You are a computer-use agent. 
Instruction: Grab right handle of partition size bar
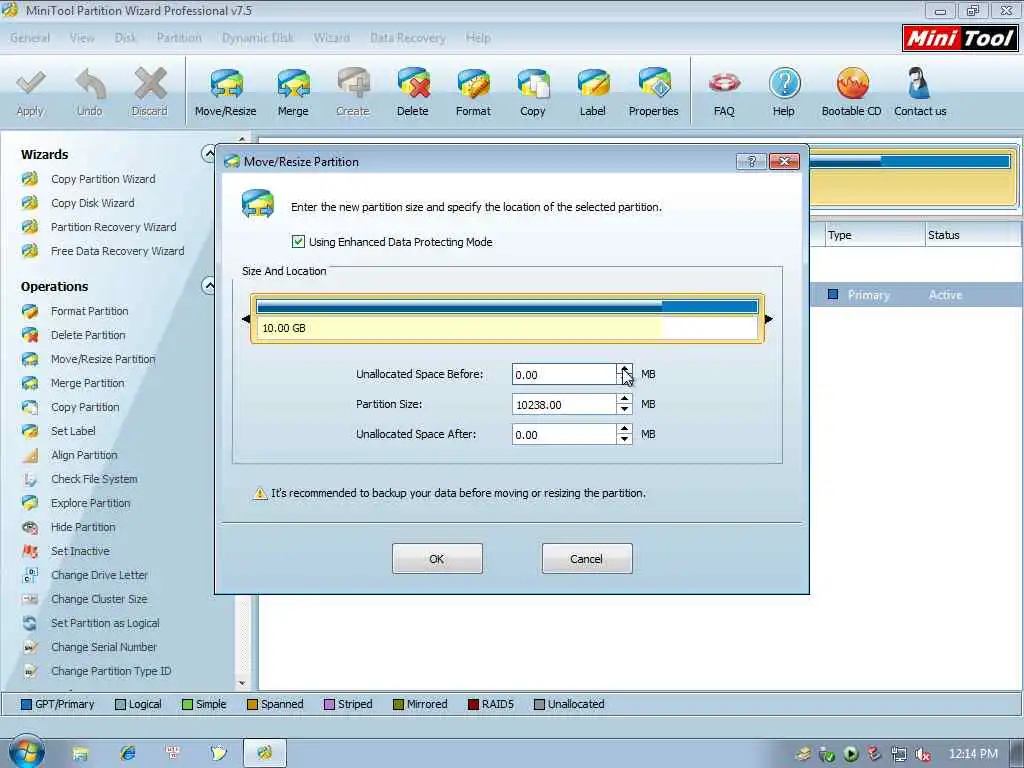coord(769,319)
